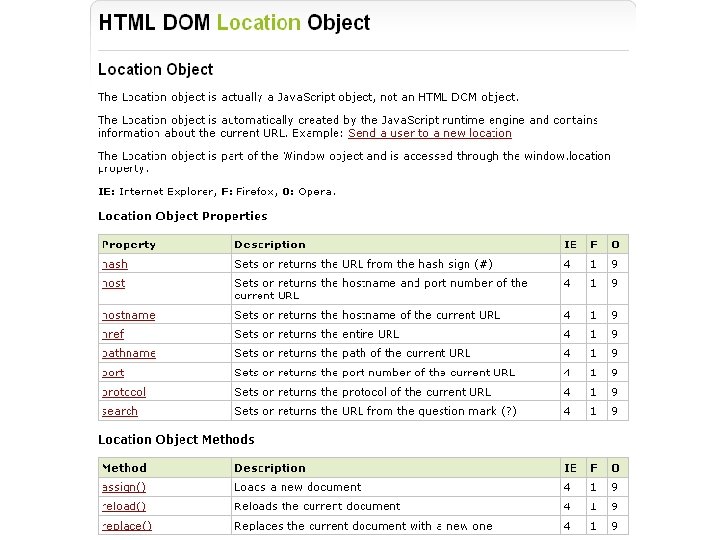Open the search property link

(119, 411)
